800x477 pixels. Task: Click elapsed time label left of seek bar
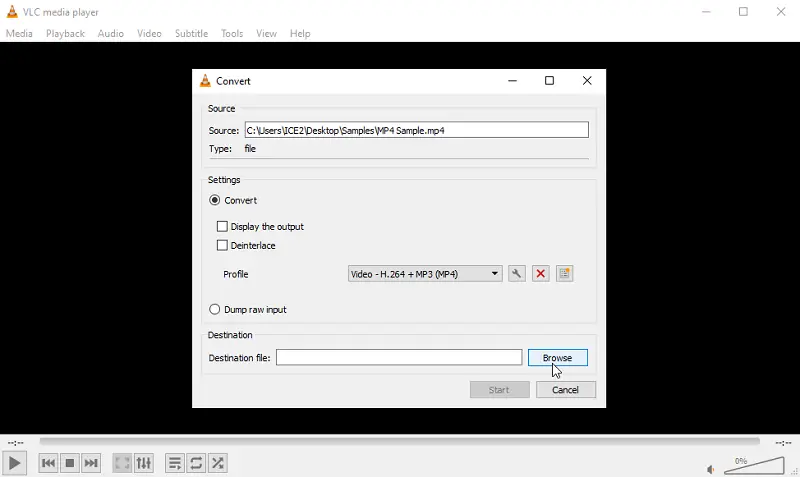pyautogui.click(x=16, y=443)
